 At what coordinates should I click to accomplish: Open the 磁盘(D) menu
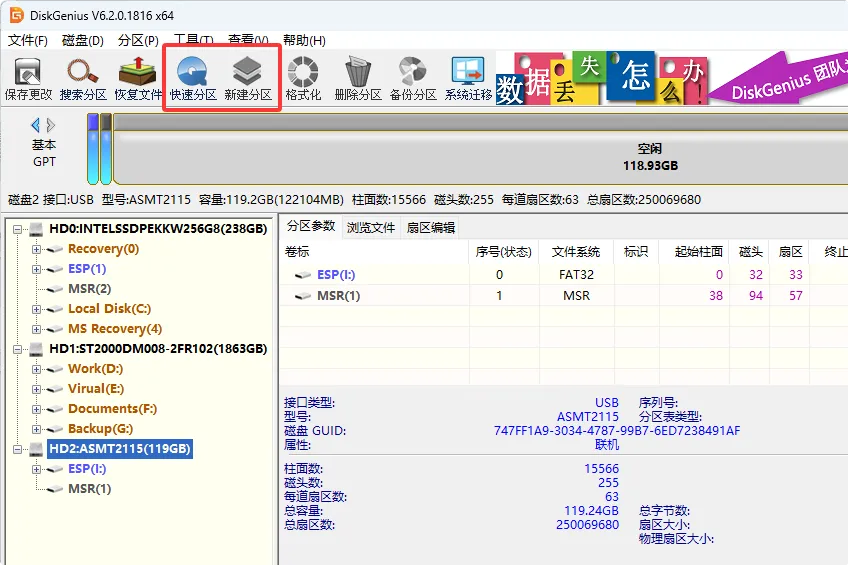point(83,41)
